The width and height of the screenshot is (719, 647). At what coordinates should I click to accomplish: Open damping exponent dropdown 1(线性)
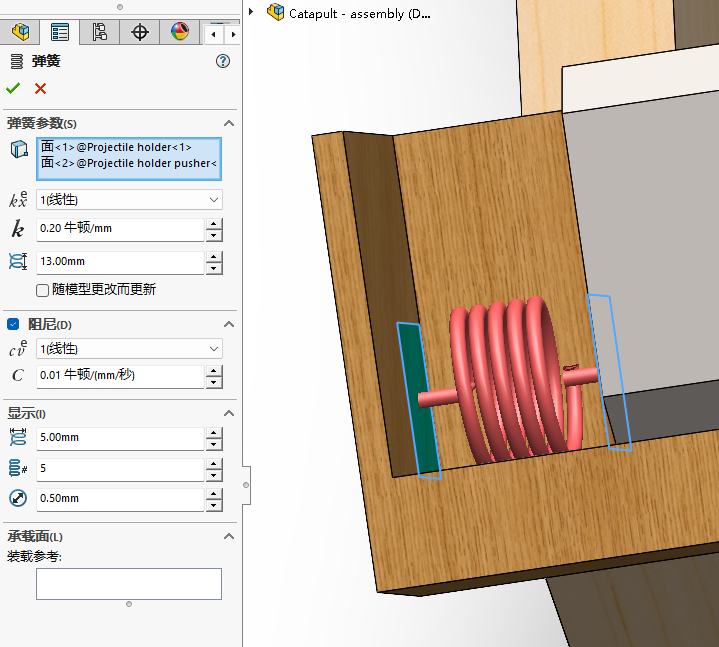pyautogui.click(x=129, y=349)
